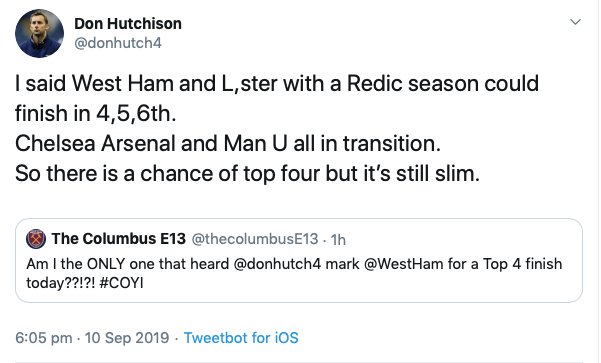Open the @WestHam mention

coord(398,264)
